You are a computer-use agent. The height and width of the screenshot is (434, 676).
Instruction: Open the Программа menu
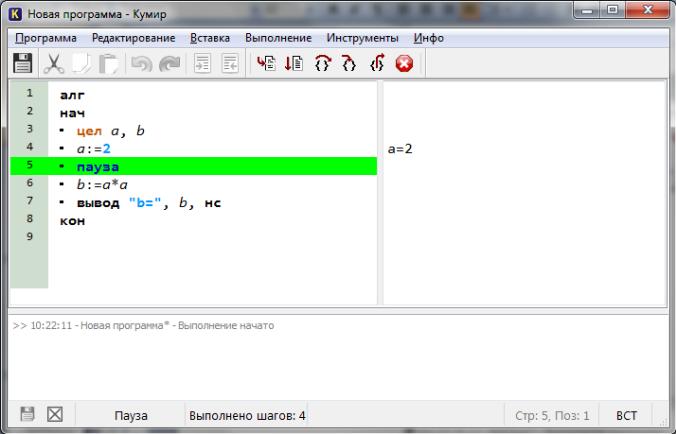click(x=46, y=38)
